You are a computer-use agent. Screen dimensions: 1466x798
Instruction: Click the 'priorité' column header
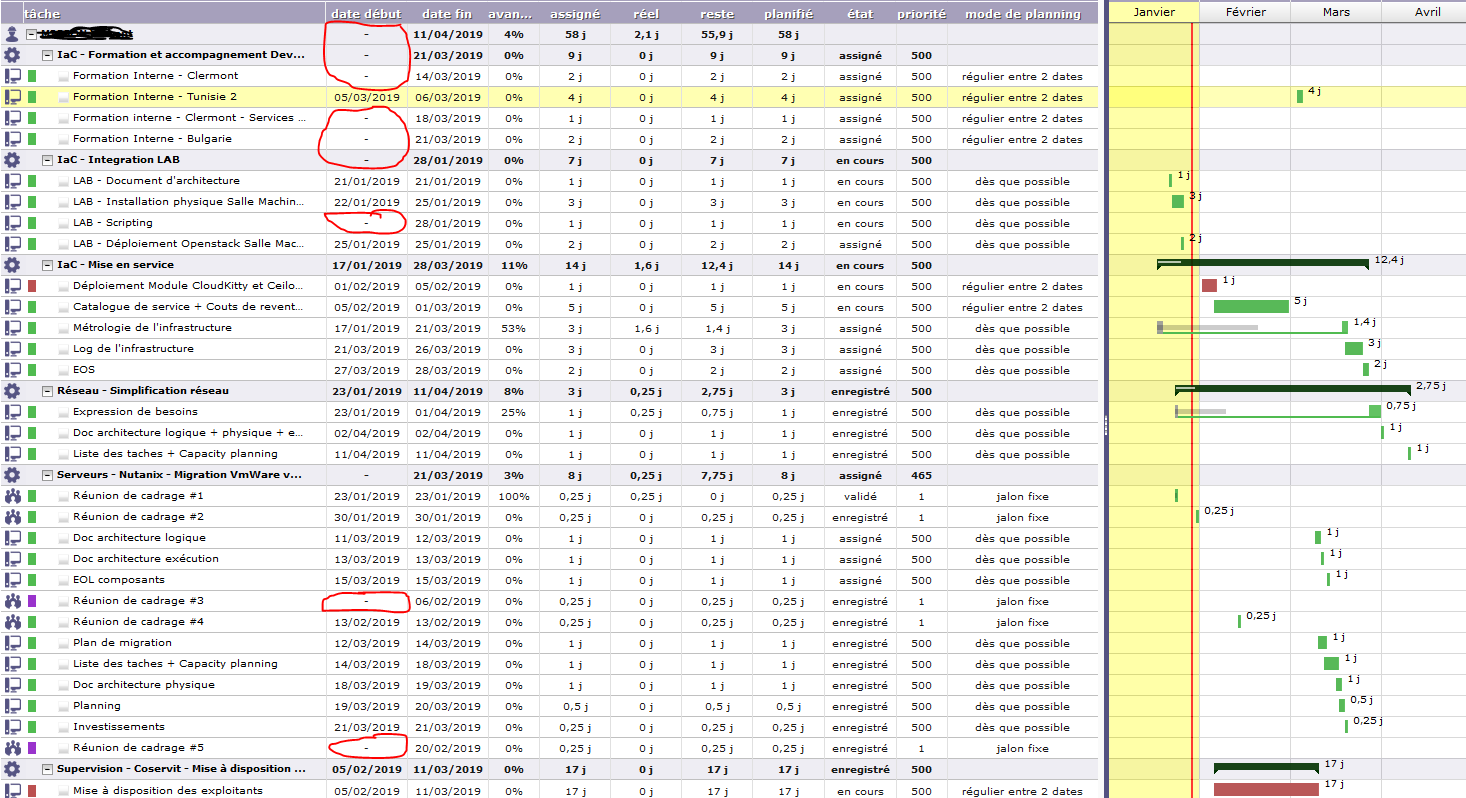click(921, 14)
